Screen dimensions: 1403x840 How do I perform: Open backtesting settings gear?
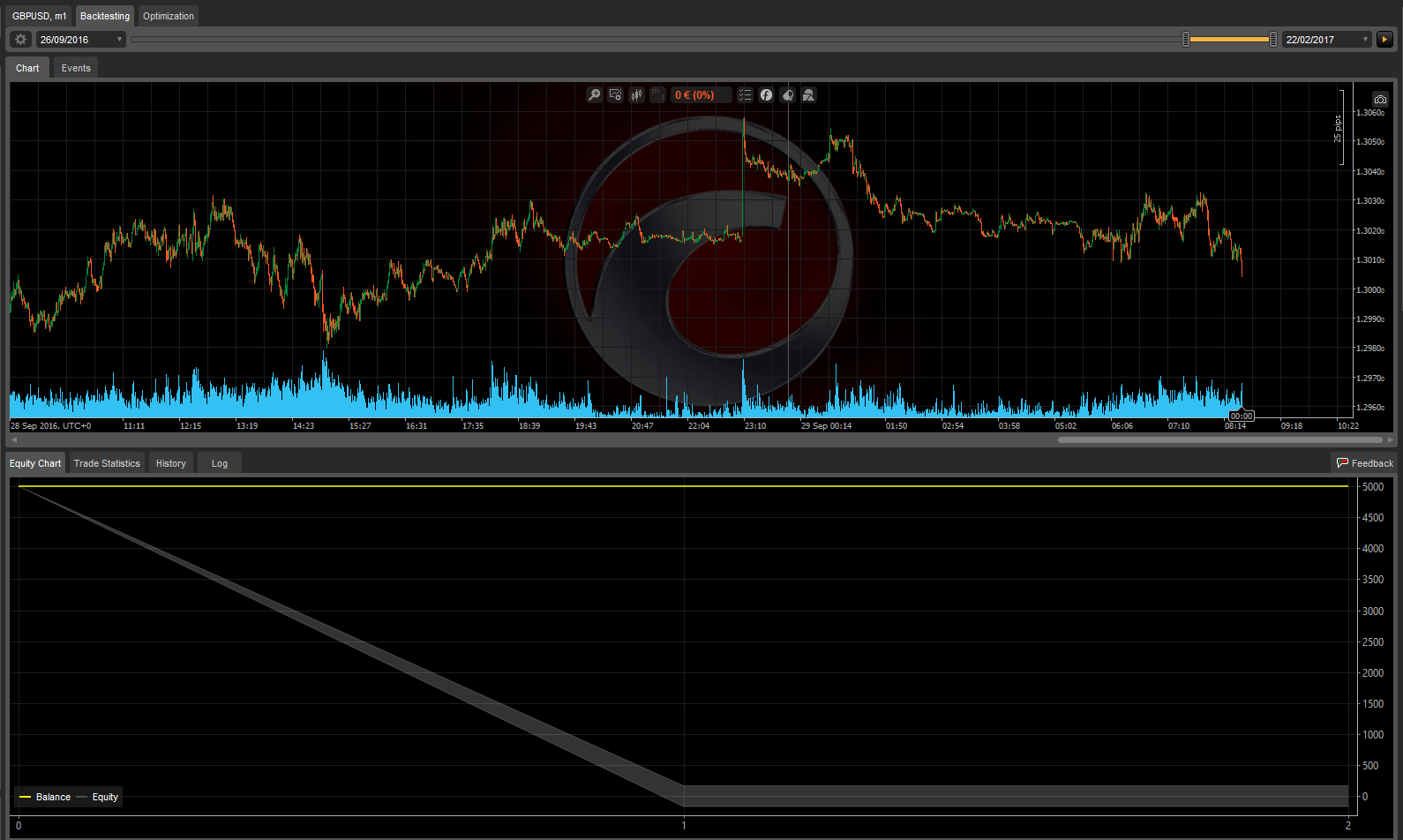(20, 40)
